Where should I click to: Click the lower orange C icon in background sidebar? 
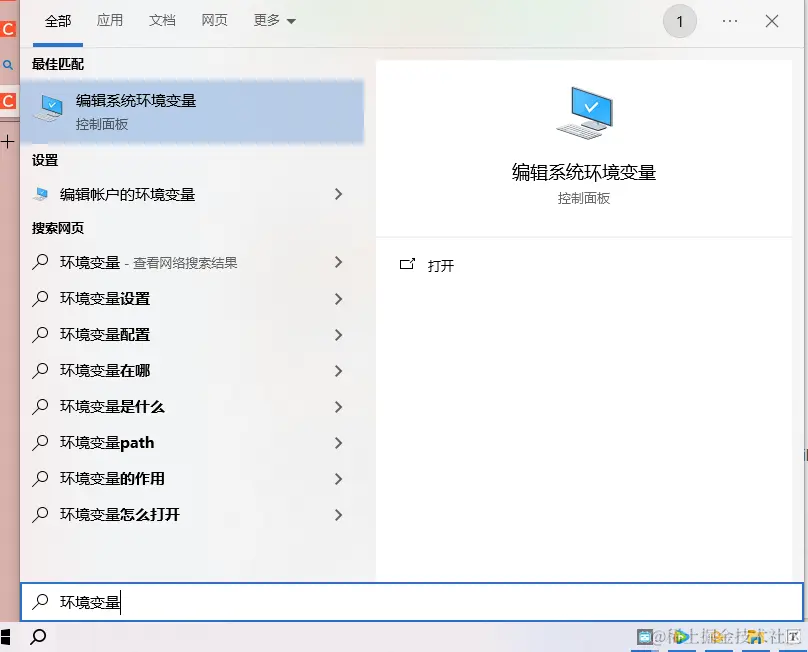click(x=8, y=101)
